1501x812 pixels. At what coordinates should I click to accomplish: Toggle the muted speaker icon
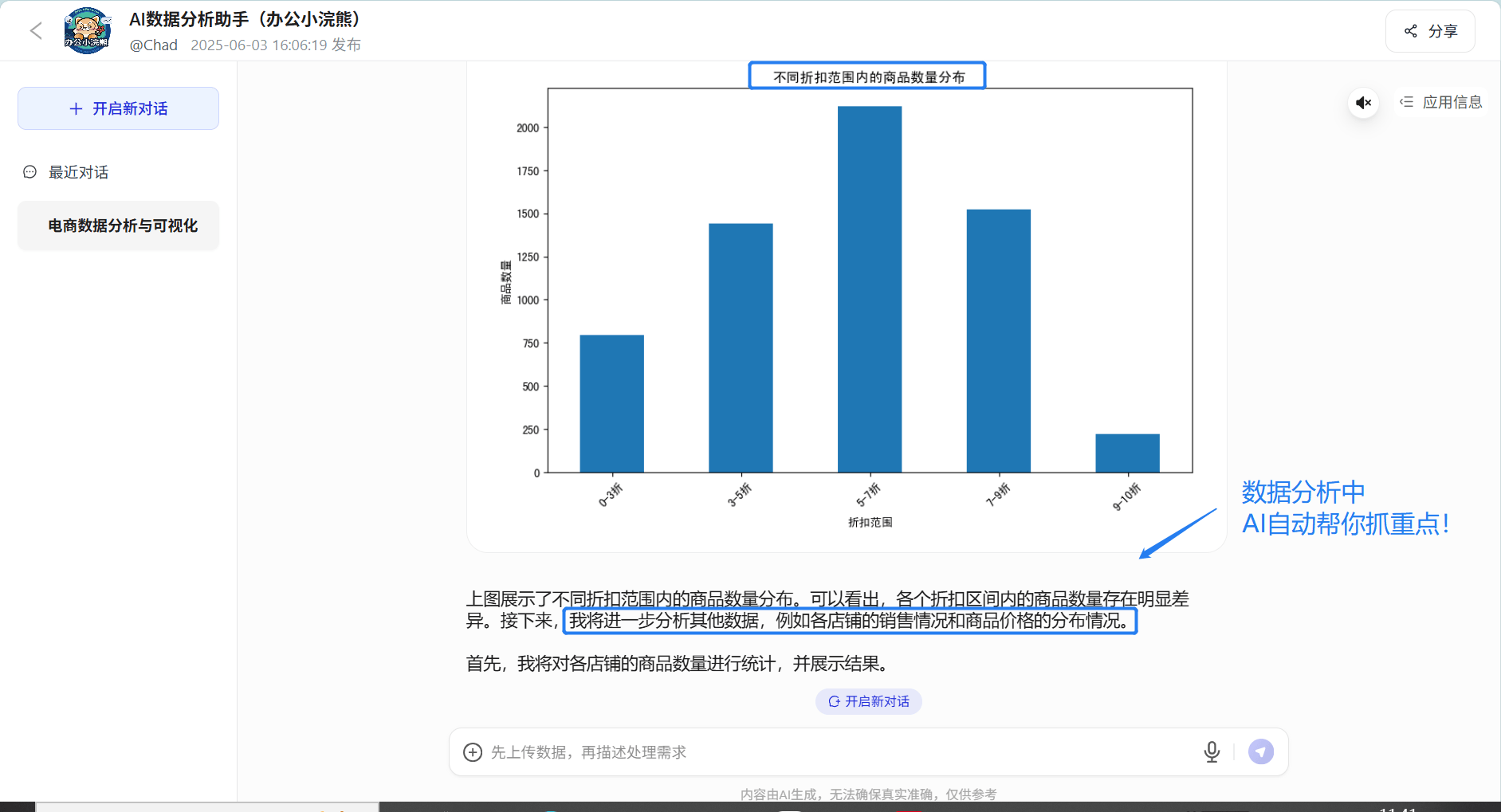pos(1364,103)
